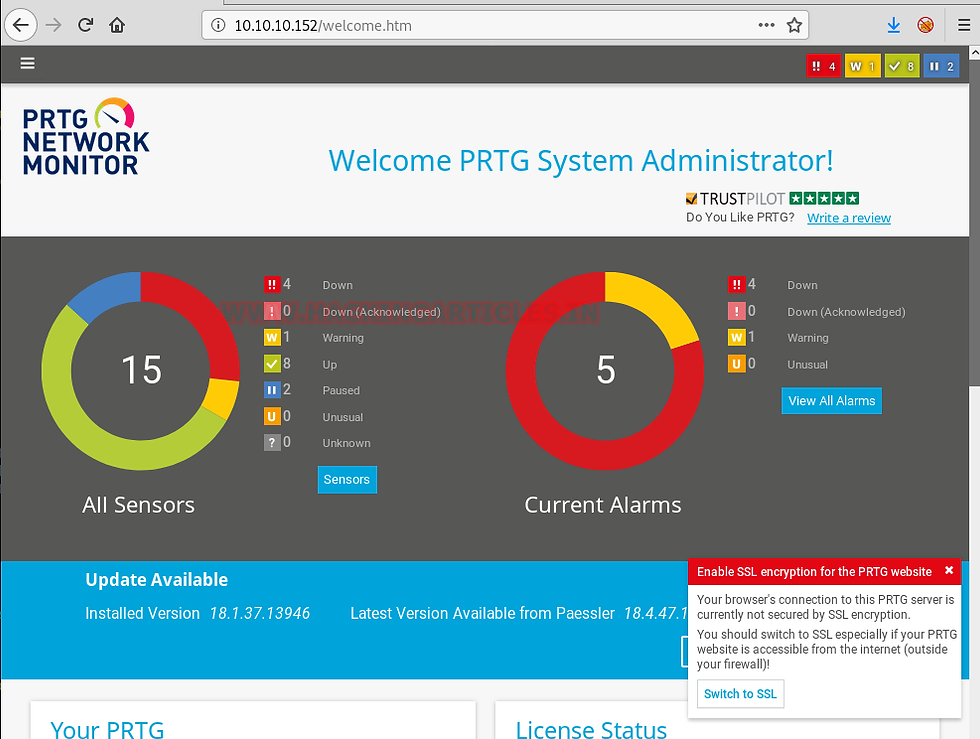Click the Up label in All Sensors legend
This screenshot has height=739, width=980.
(330, 364)
